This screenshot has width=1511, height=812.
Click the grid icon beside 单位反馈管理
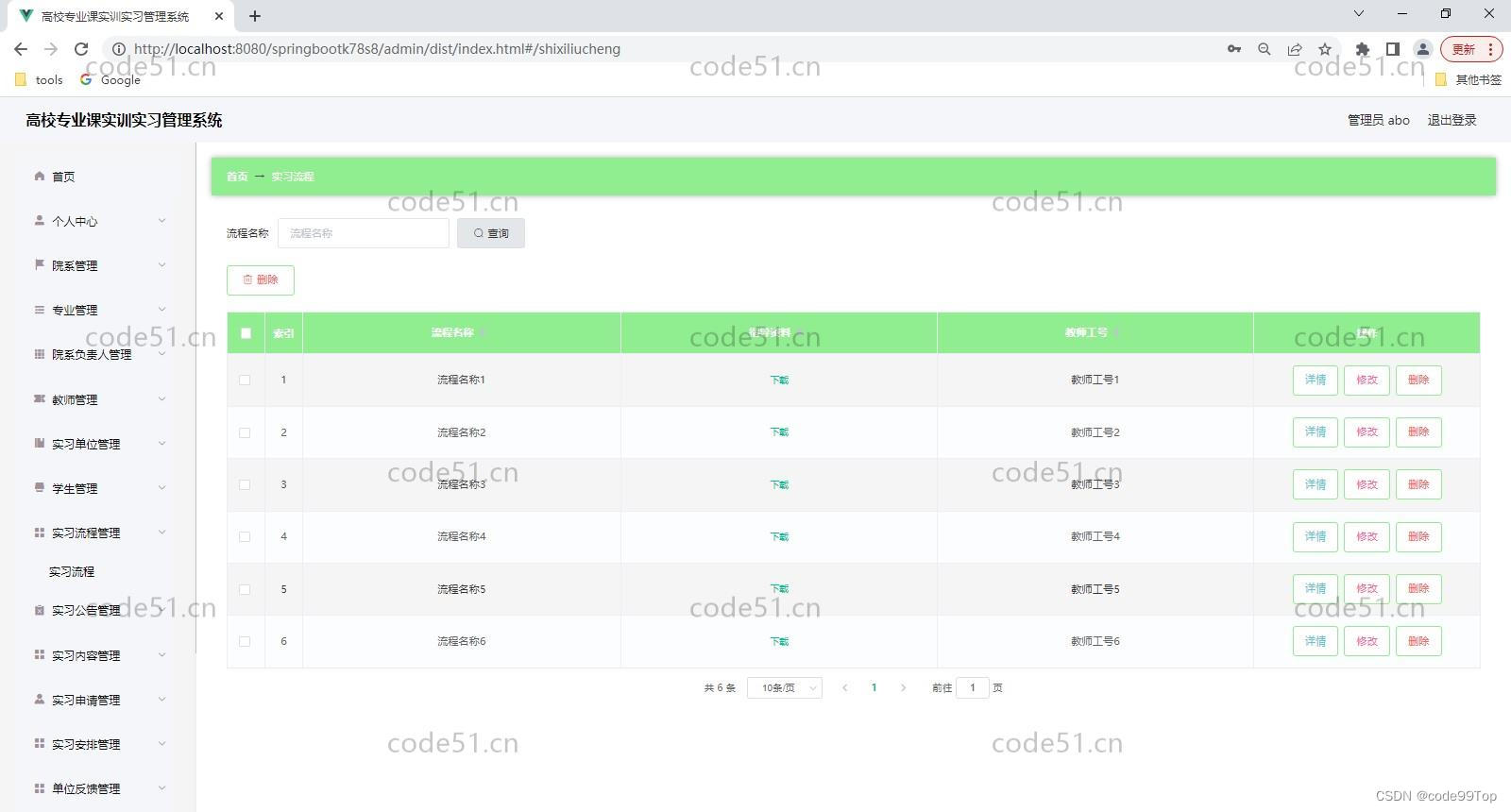point(39,787)
